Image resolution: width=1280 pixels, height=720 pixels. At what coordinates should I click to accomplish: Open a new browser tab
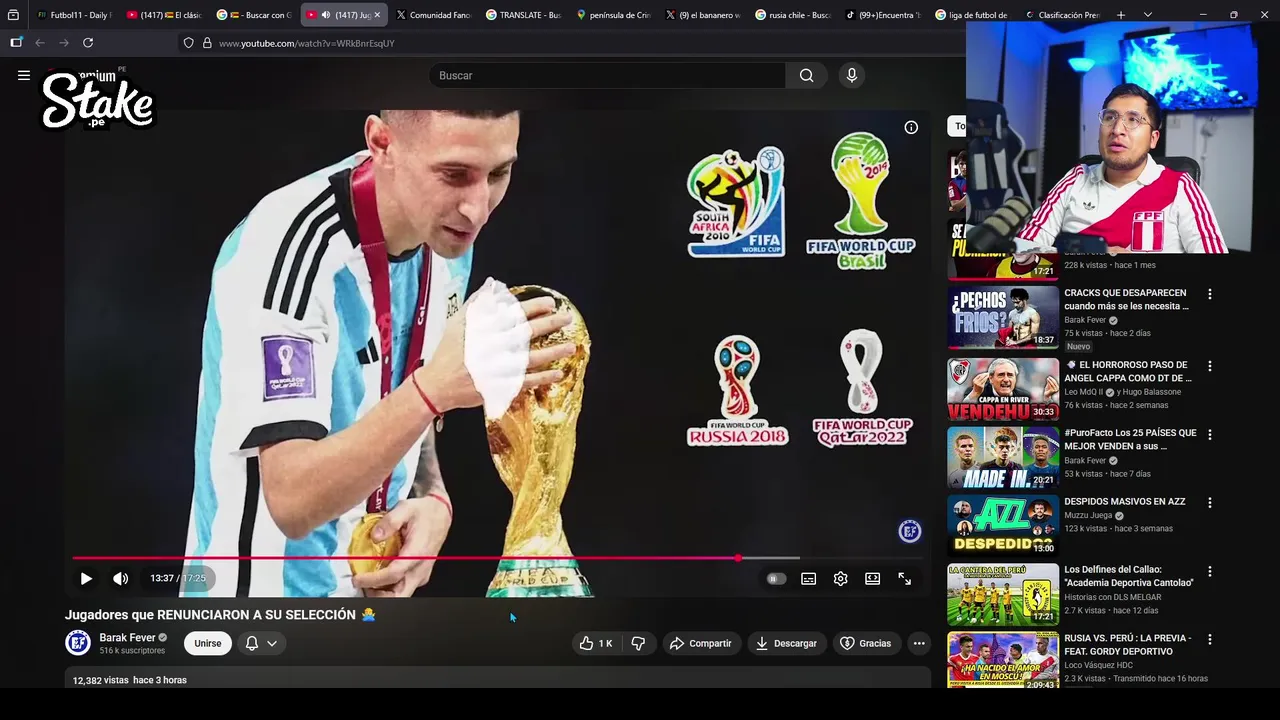(1121, 15)
